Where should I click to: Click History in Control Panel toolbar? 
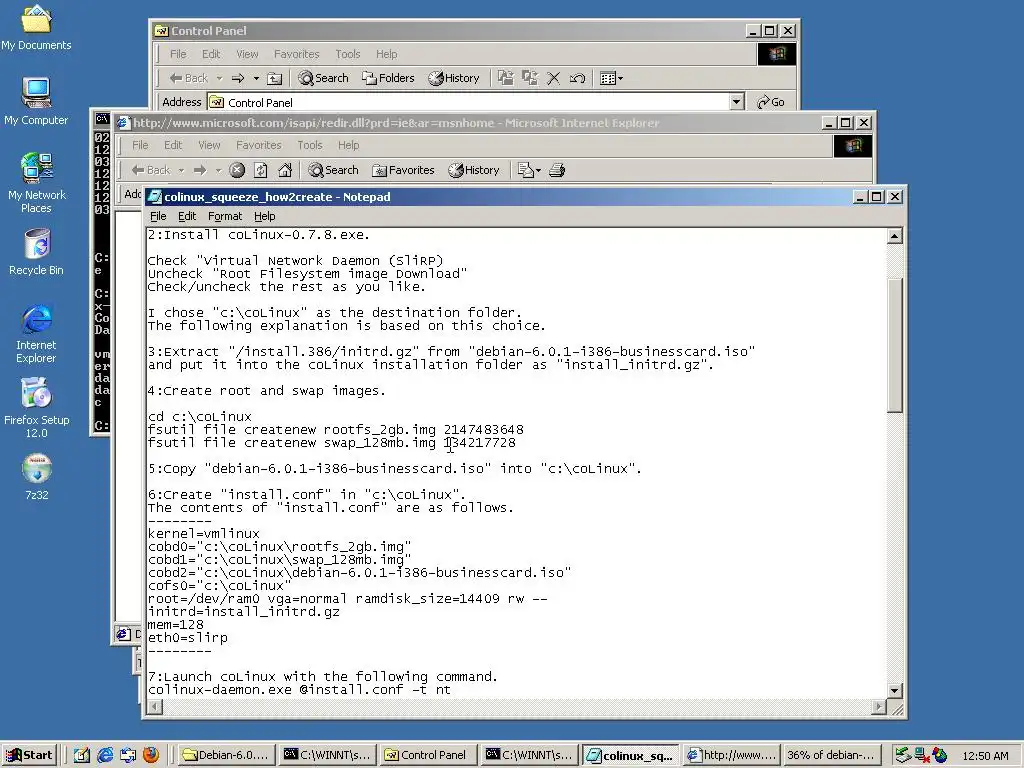tap(454, 78)
